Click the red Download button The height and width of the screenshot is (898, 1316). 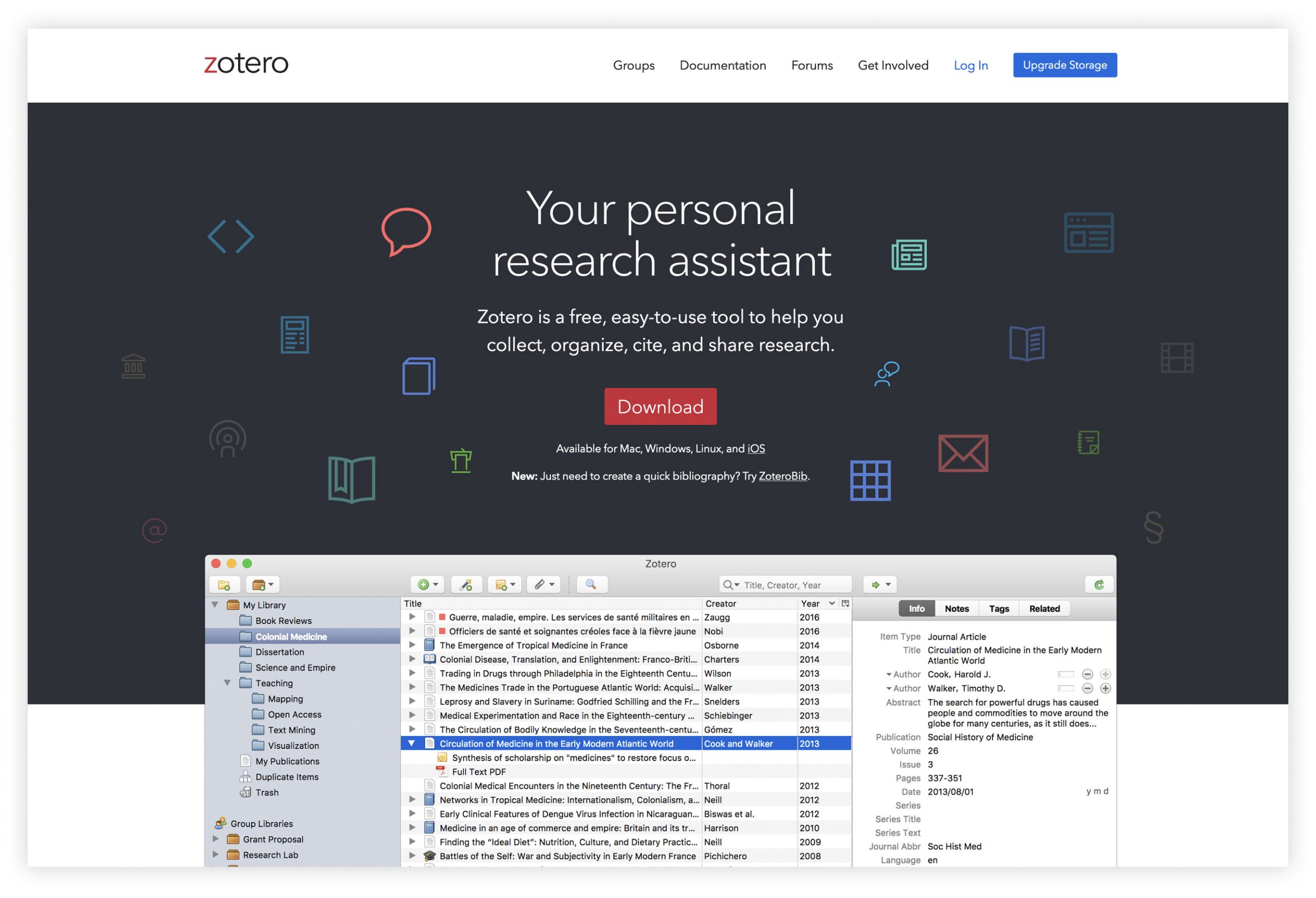[660, 406]
